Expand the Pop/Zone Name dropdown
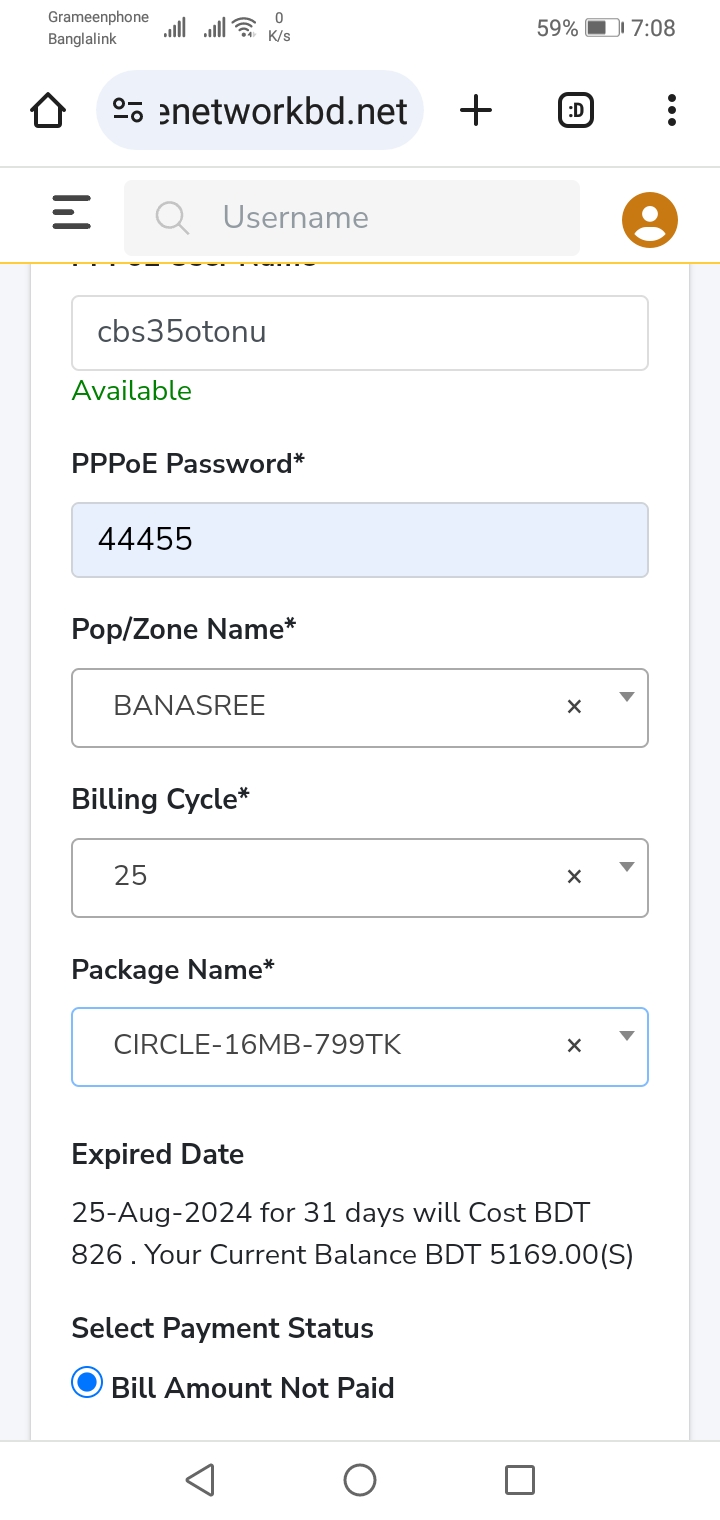The image size is (720, 1520). [x=627, y=697]
